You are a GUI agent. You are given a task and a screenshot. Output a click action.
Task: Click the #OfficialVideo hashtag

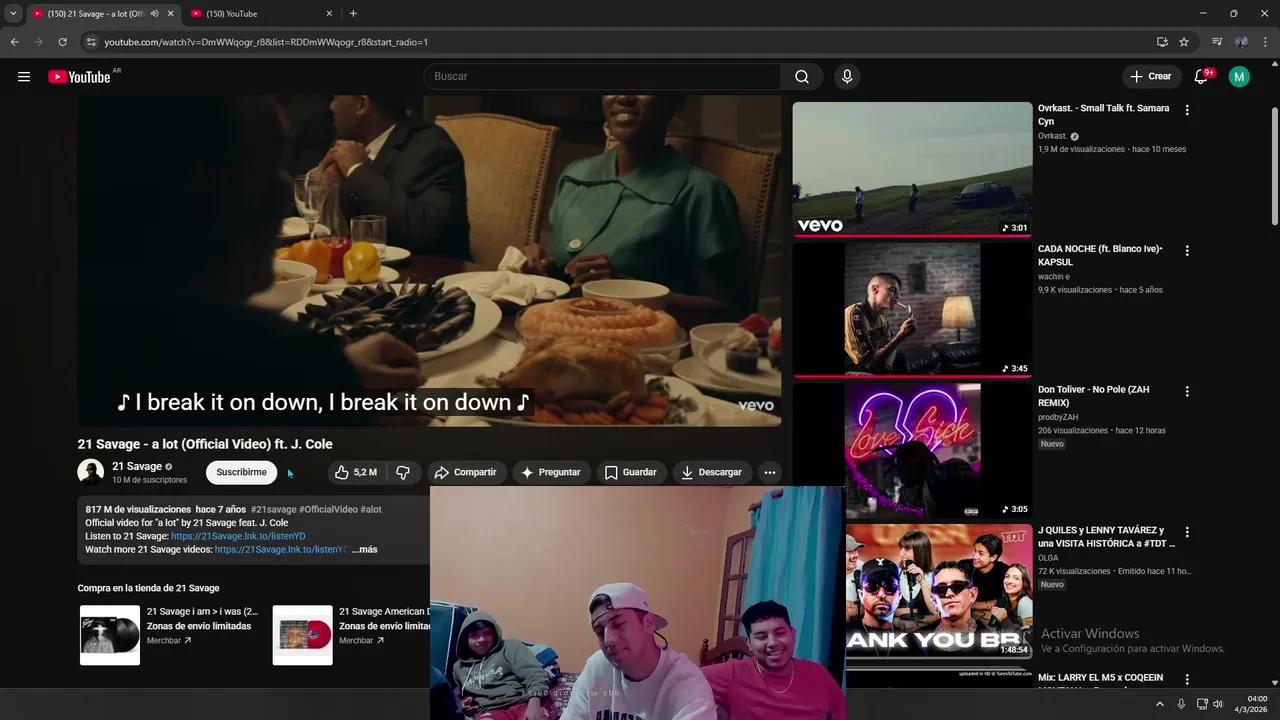click(x=328, y=509)
